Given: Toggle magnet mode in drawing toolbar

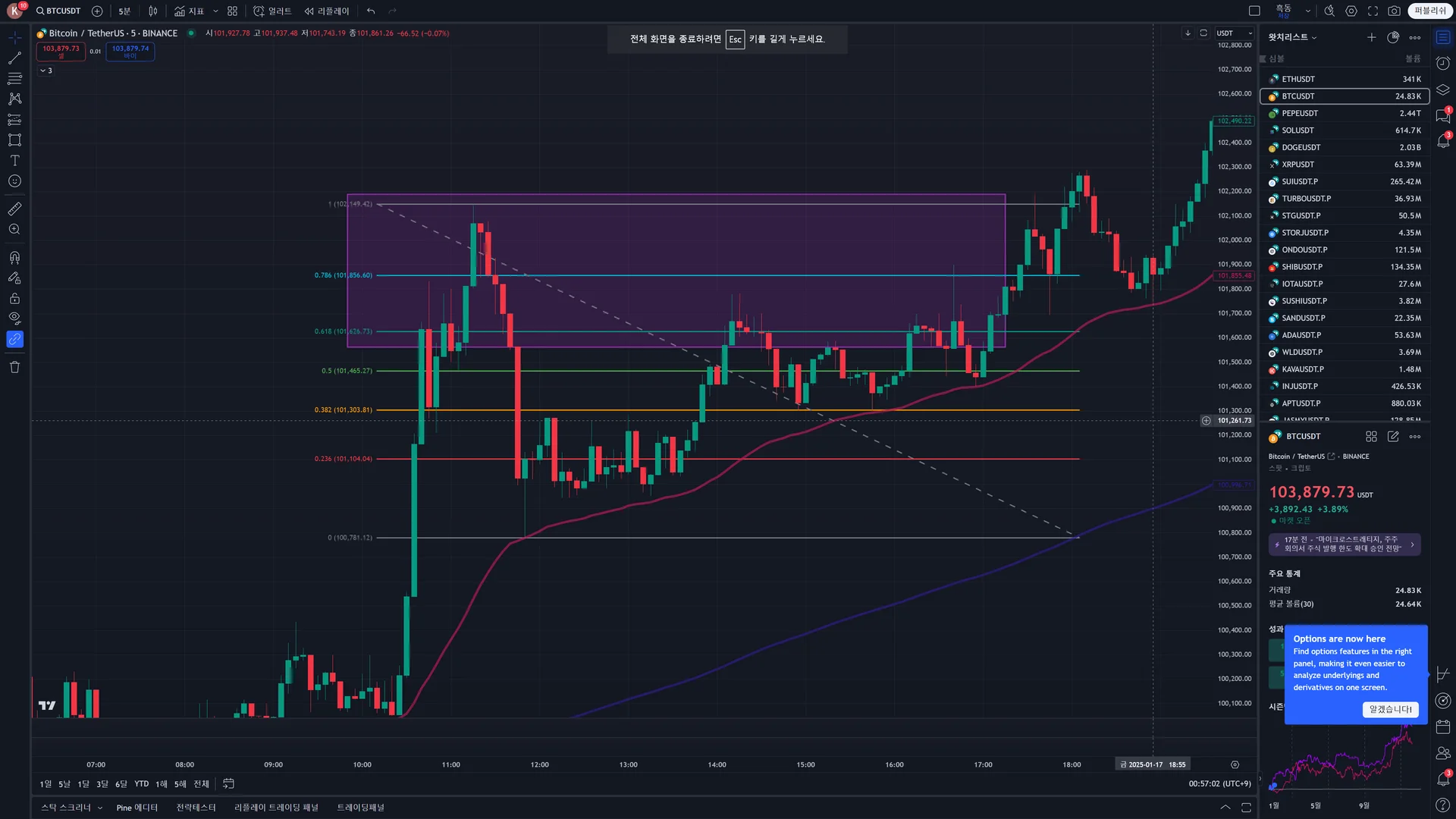Looking at the screenshot, I should [x=14, y=257].
